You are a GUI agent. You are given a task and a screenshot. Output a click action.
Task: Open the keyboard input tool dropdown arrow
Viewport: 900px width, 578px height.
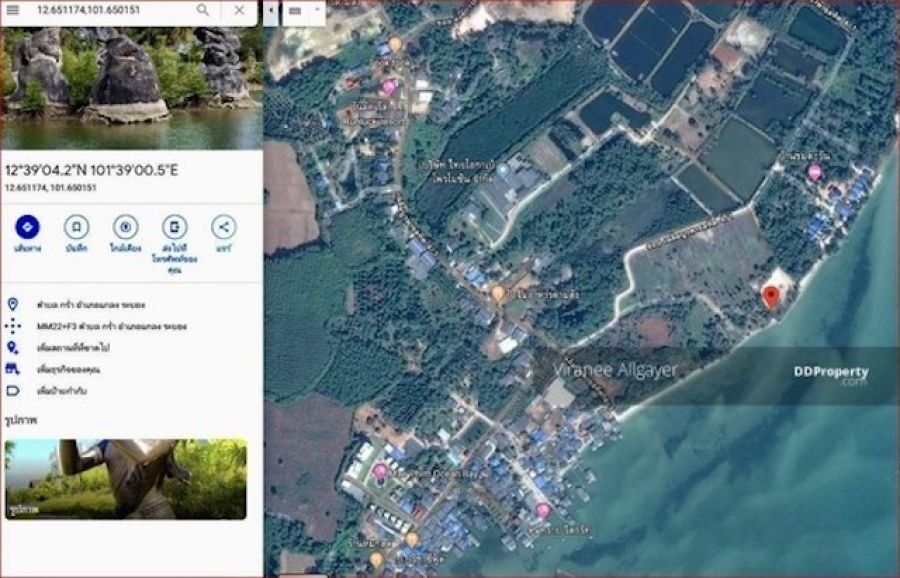(317, 11)
